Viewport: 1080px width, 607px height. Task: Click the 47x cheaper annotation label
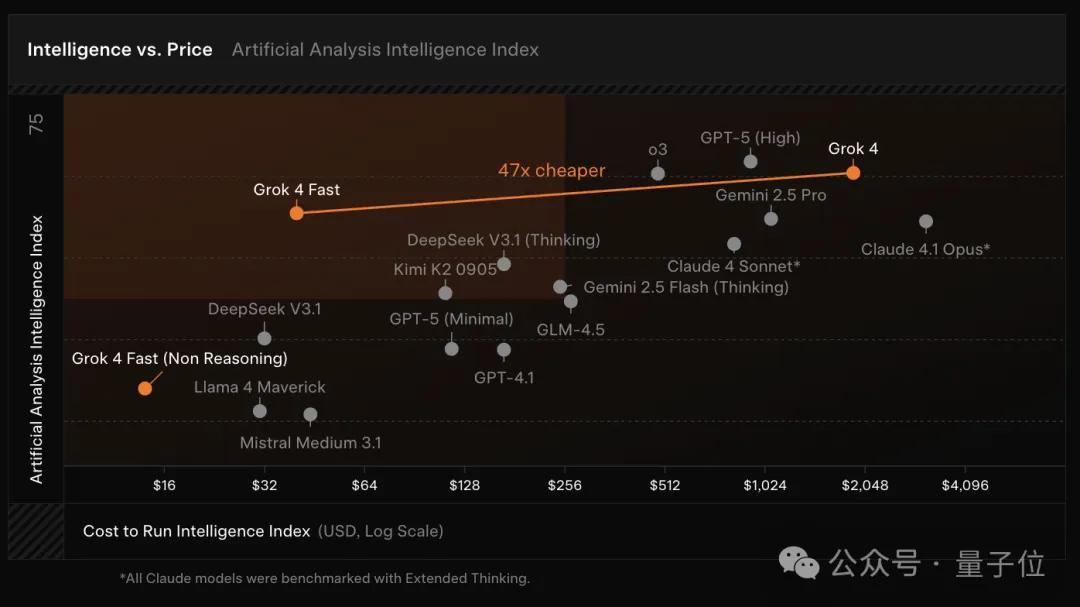click(x=551, y=170)
